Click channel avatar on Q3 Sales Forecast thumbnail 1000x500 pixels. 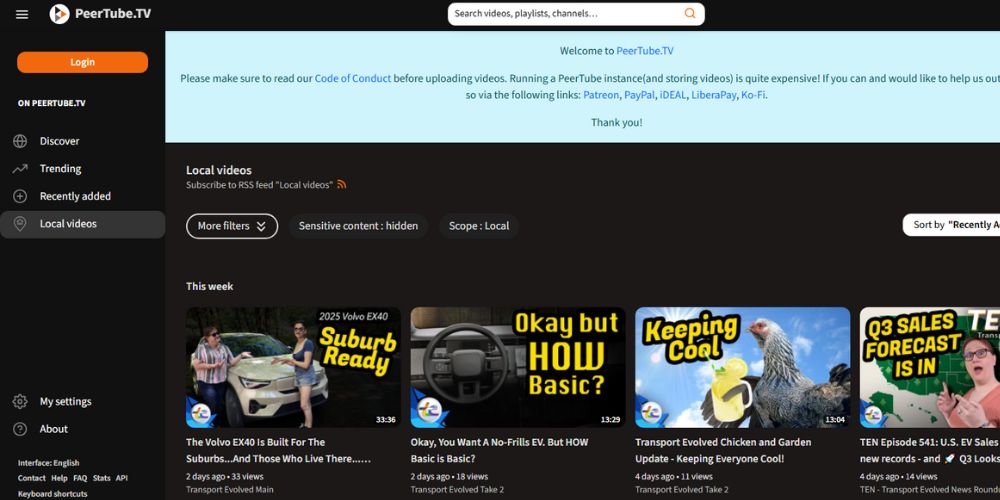873,414
